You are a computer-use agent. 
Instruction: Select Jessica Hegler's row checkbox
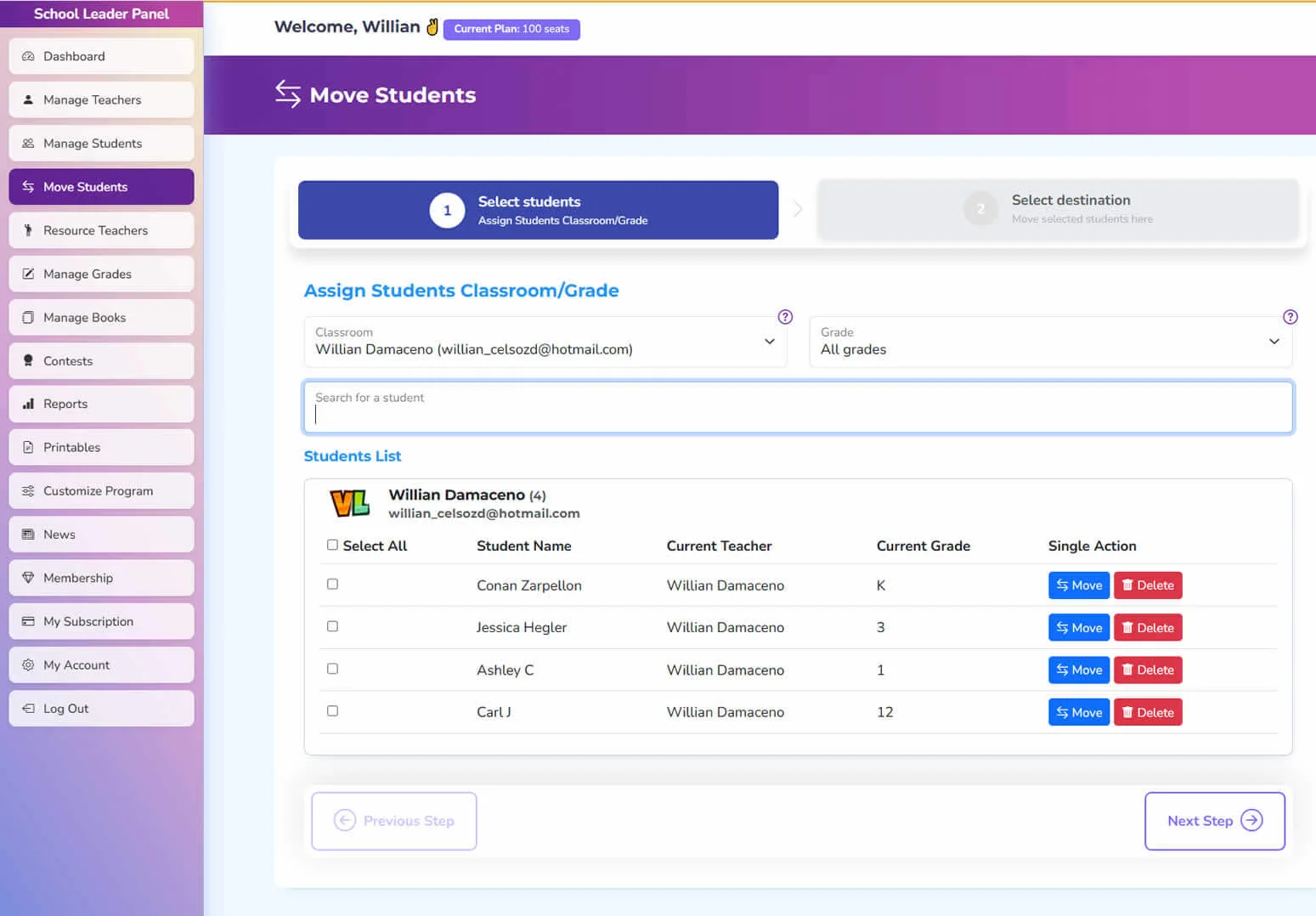pyautogui.click(x=332, y=627)
